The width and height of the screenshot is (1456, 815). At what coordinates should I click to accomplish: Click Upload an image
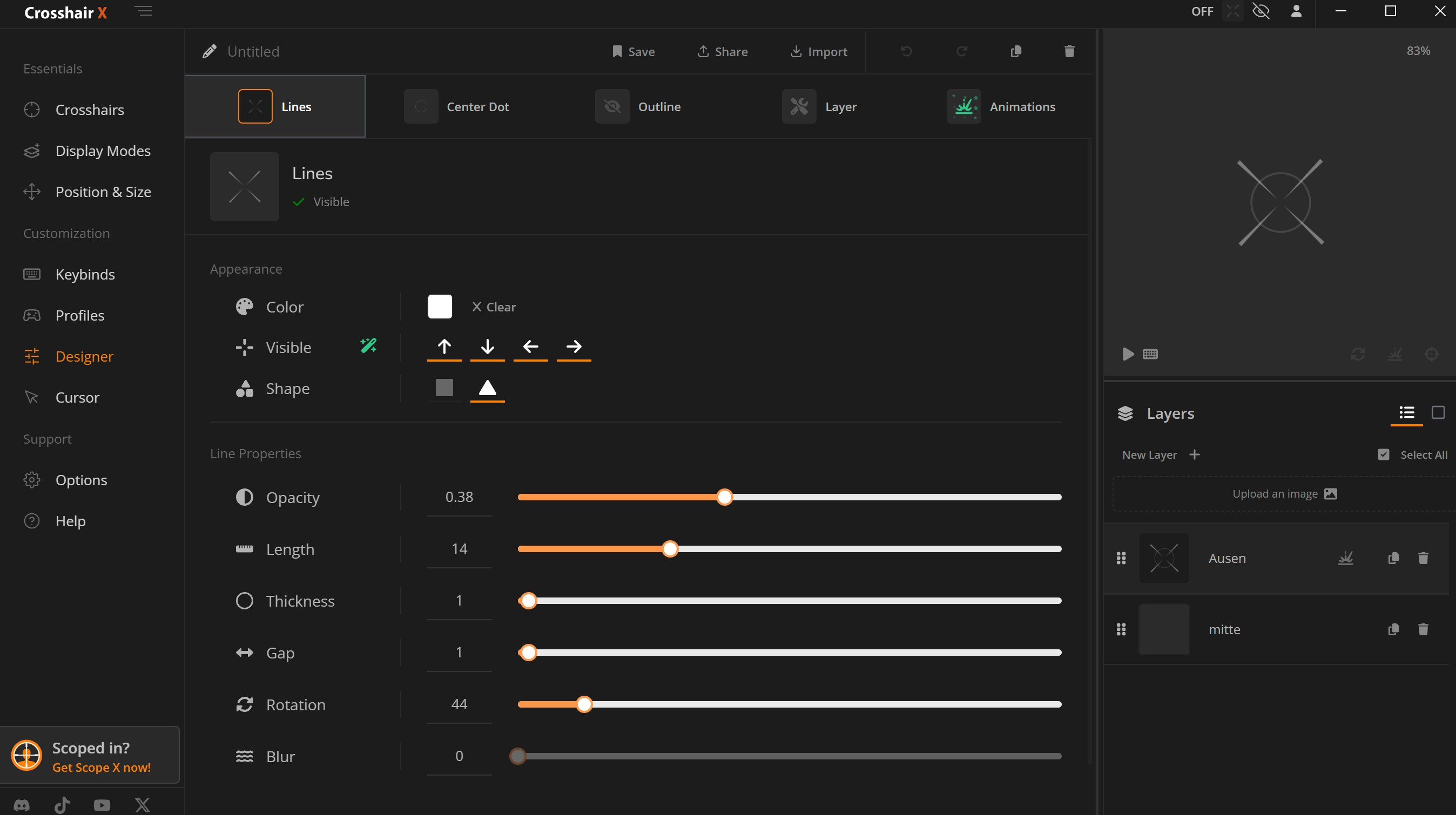click(x=1284, y=494)
